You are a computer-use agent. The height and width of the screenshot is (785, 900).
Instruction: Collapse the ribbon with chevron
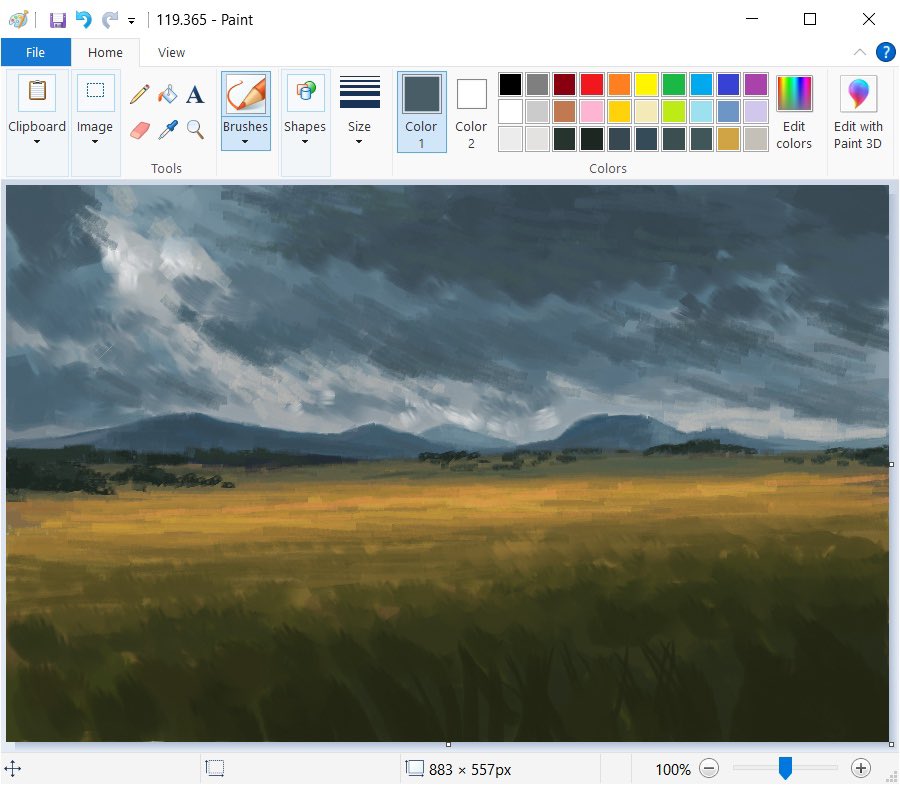[860, 52]
